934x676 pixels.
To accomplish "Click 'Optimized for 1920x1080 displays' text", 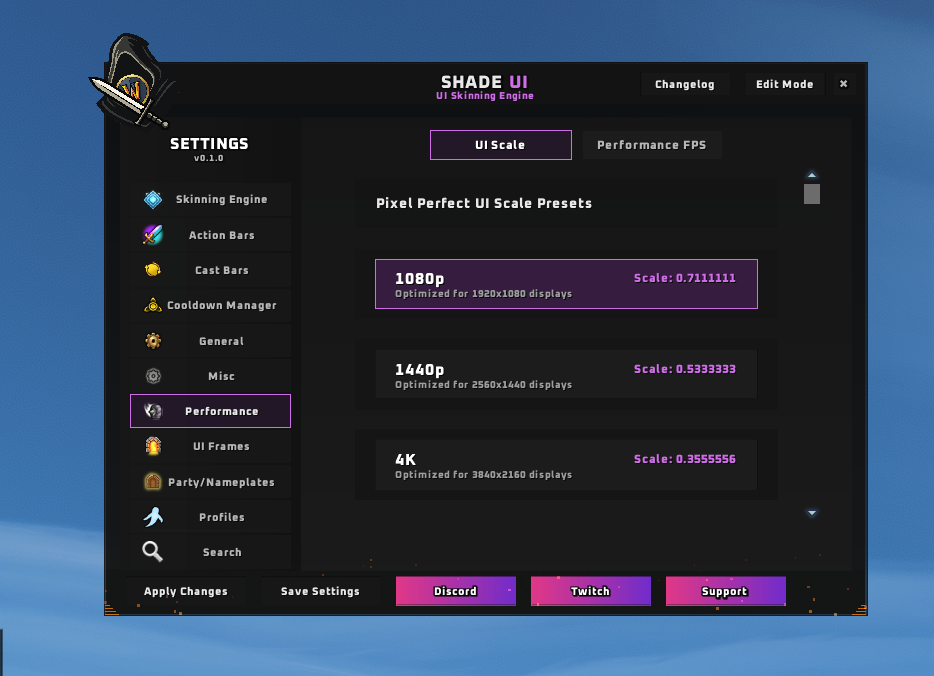I will pos(483,294).
